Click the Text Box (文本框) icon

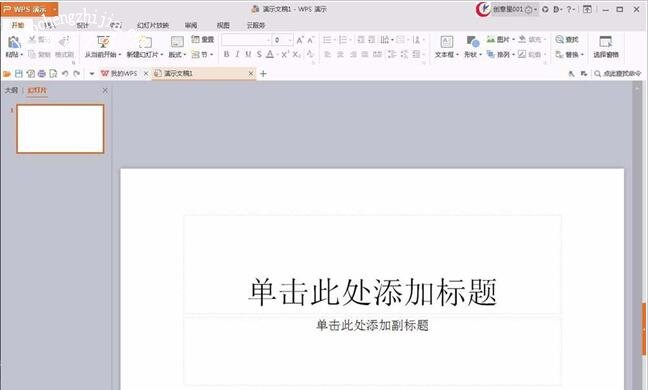(447, 42)
